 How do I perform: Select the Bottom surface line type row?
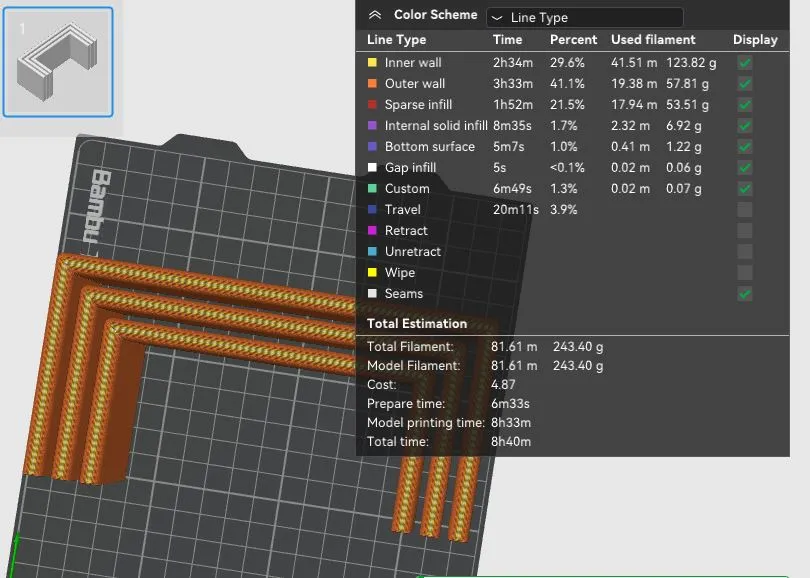[x=429, y=147]
